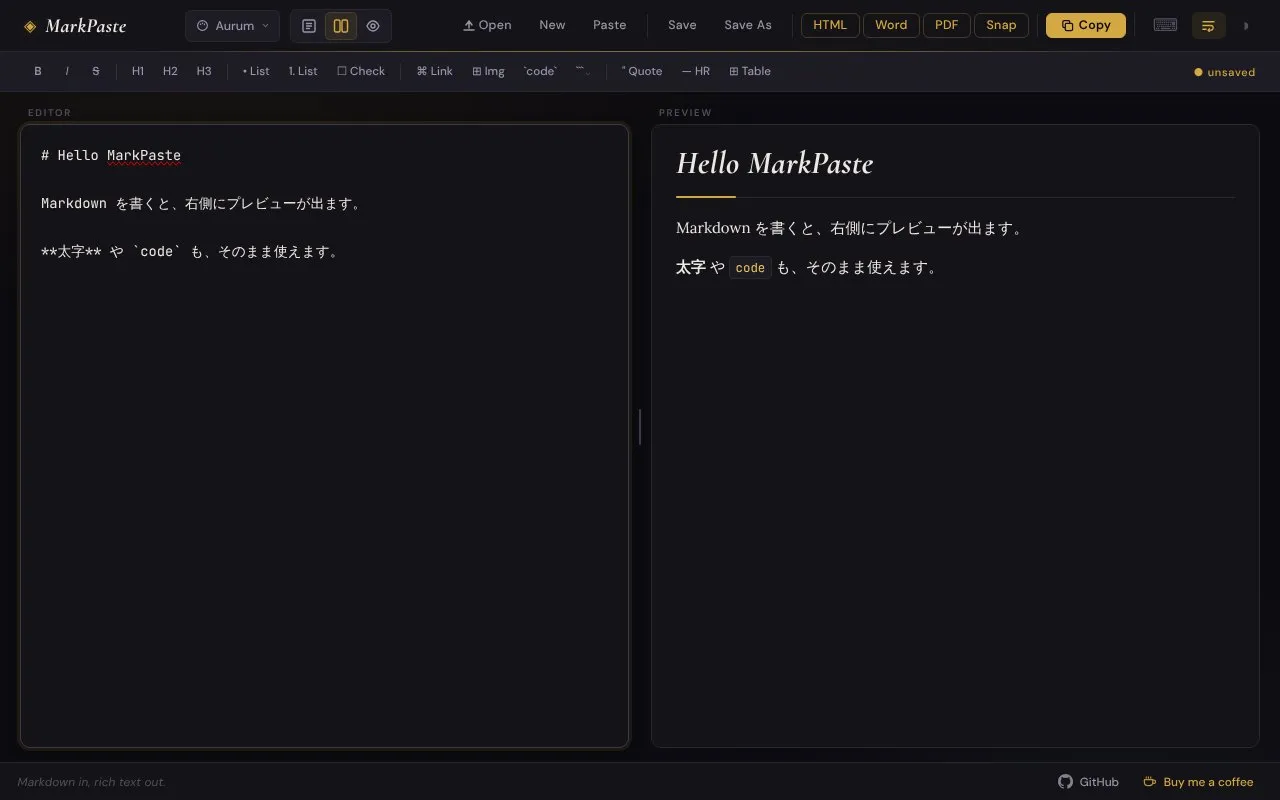Switch to preview-only eye view

click(x=373, y=26)
